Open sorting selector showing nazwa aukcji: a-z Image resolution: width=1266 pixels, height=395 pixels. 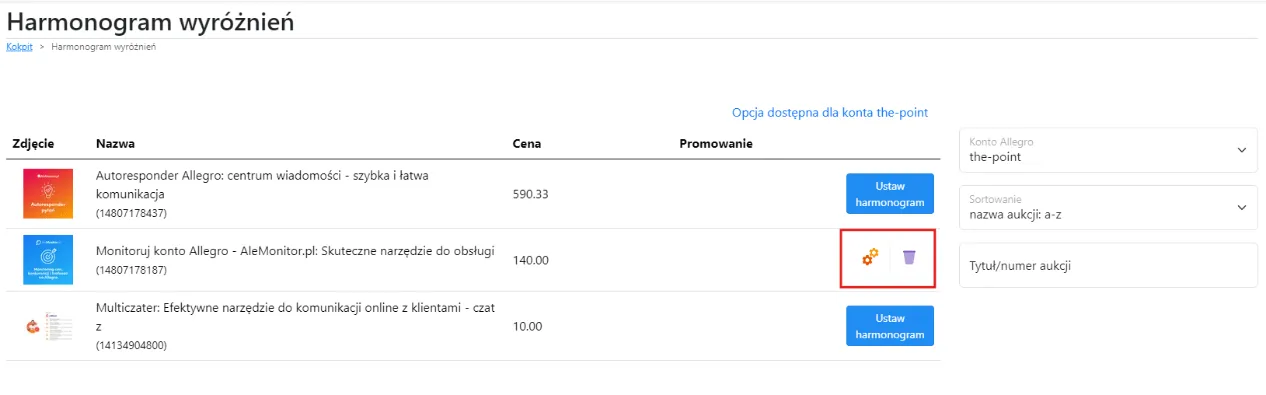[1108, 207]
